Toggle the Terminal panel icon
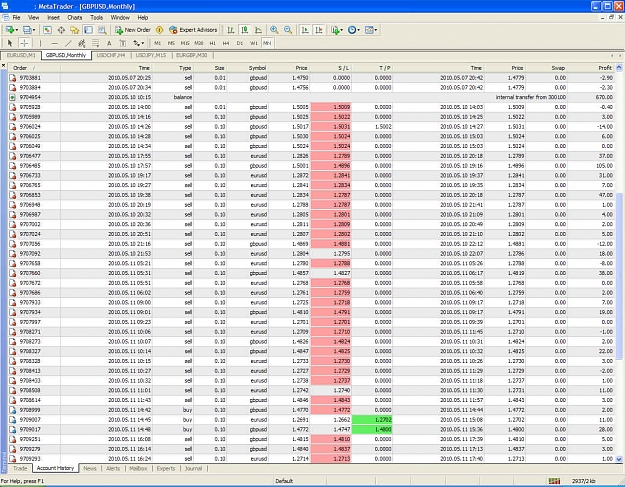The width and height of the screenshot is (625, 487). pos(88,30)
